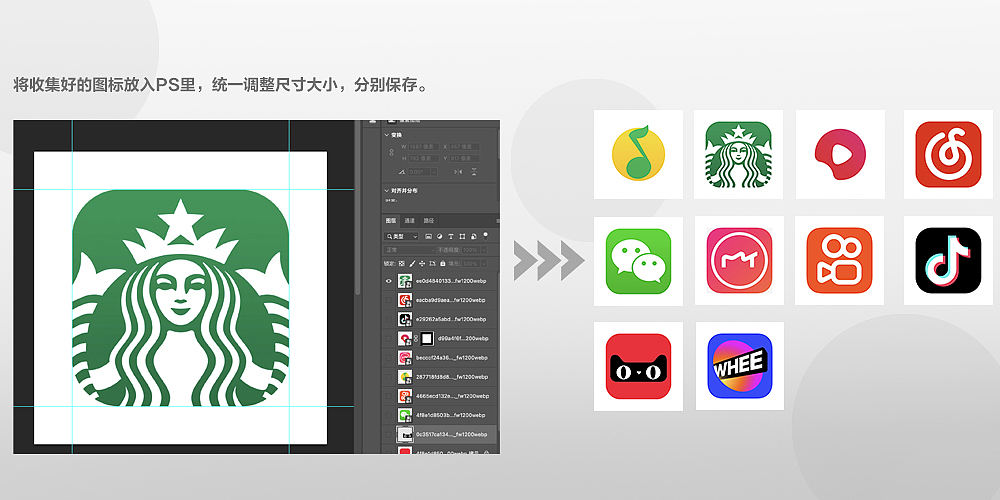Click the flip horizontal icon in 变换

(458, 172)
